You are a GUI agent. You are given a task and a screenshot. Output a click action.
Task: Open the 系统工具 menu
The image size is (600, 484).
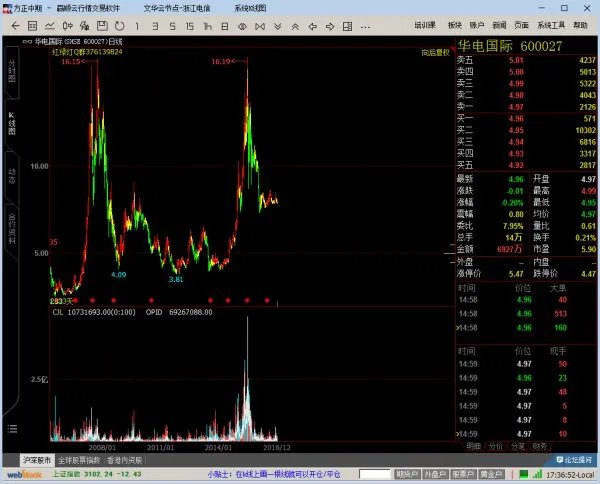(x=549, y=24)
